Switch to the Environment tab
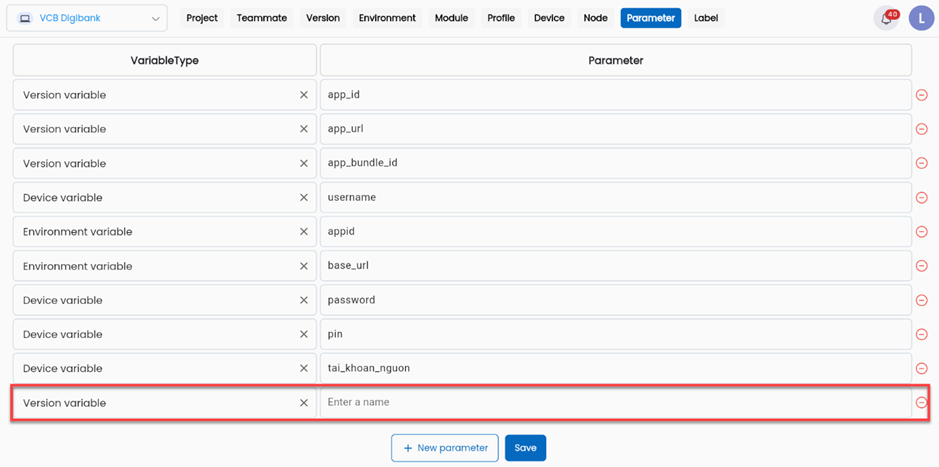 point(387,18)
